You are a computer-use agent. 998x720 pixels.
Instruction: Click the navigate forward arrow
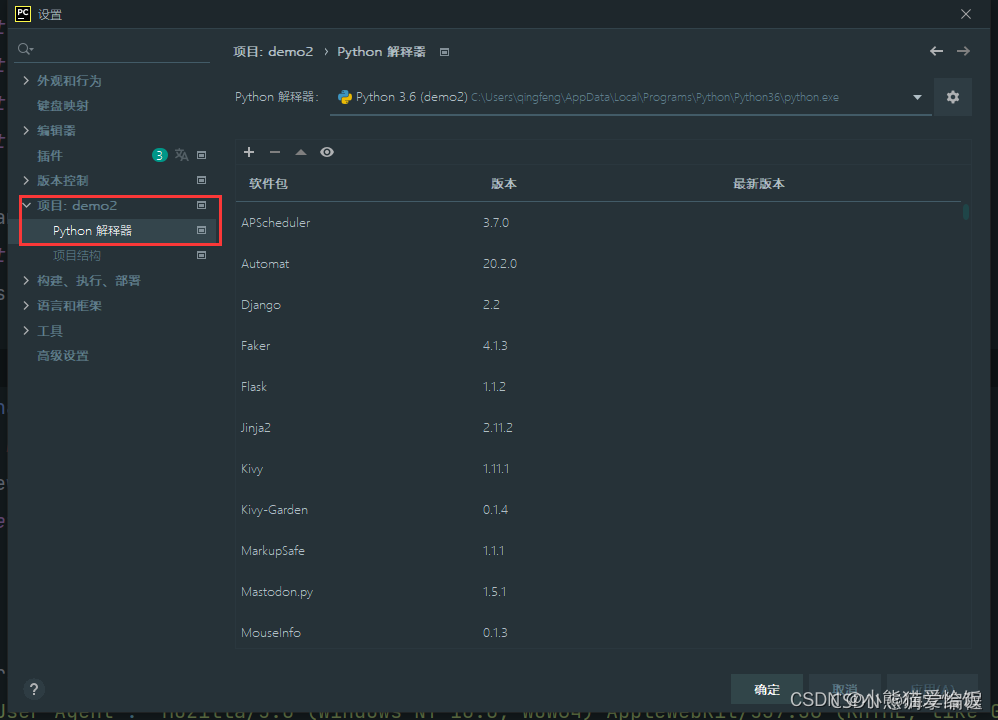point(964,51)
